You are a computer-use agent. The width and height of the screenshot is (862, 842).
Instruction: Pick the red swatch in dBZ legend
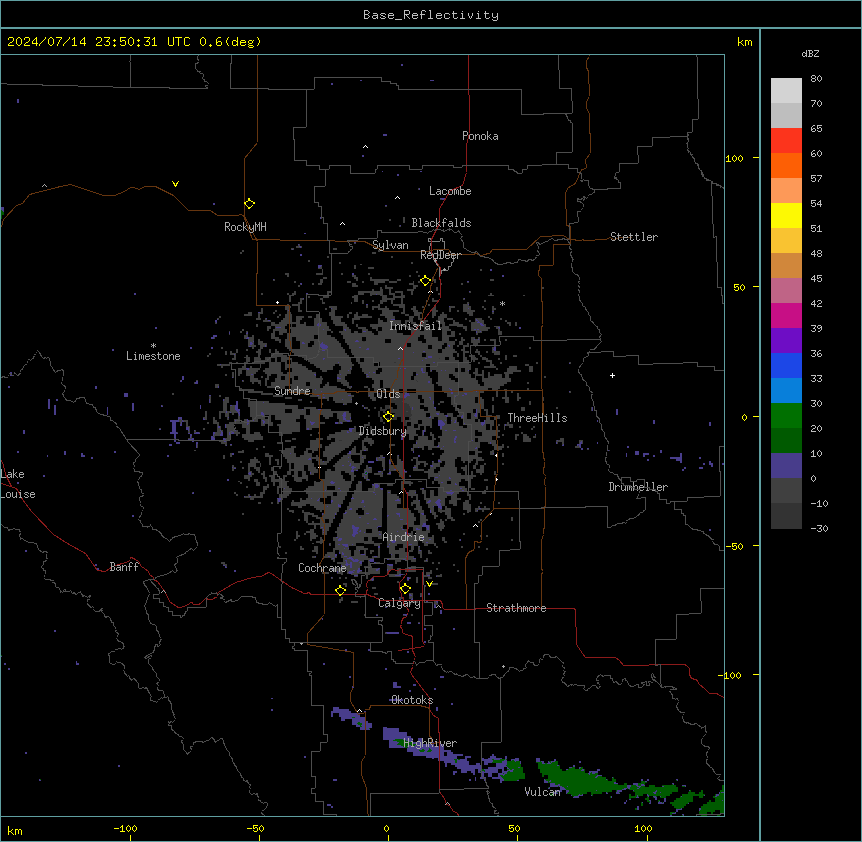pos(786,140)
